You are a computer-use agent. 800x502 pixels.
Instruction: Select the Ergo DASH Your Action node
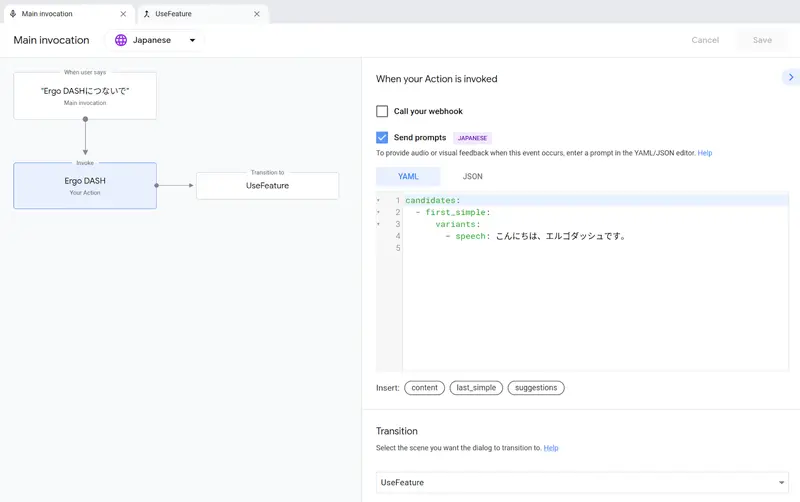85,186
